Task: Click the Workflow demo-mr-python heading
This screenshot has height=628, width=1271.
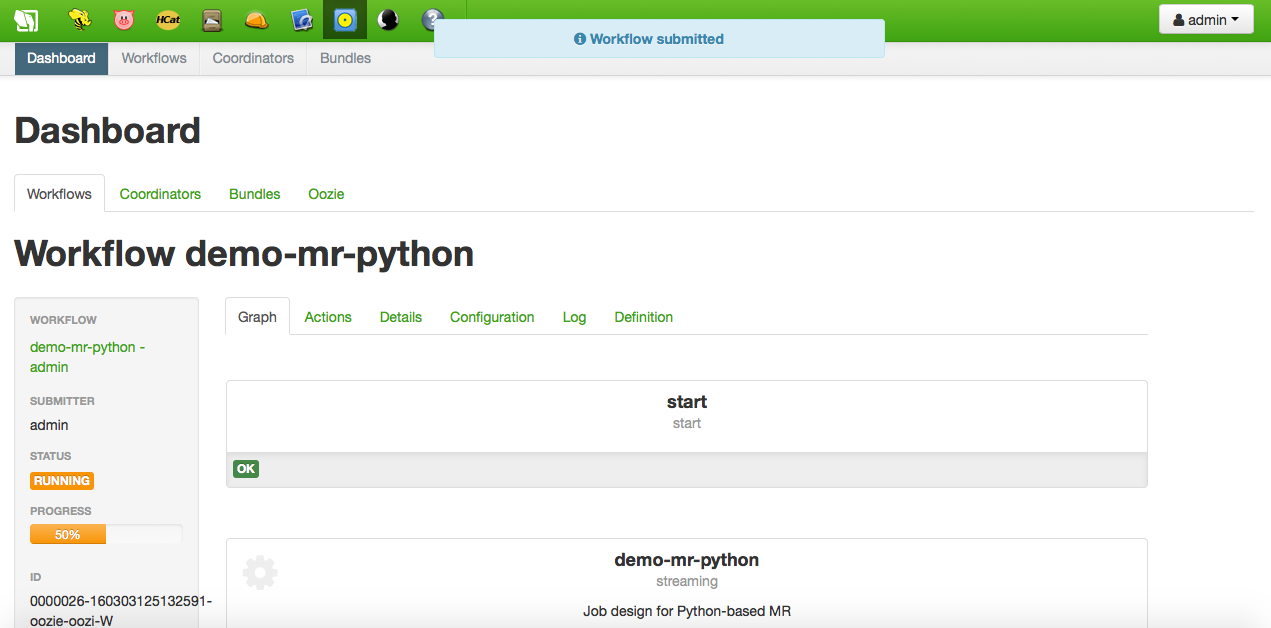Action: (x=244, y=254)
